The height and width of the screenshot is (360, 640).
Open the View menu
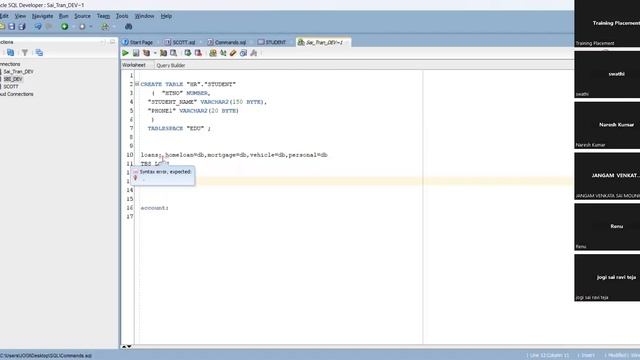pos(20,16)
